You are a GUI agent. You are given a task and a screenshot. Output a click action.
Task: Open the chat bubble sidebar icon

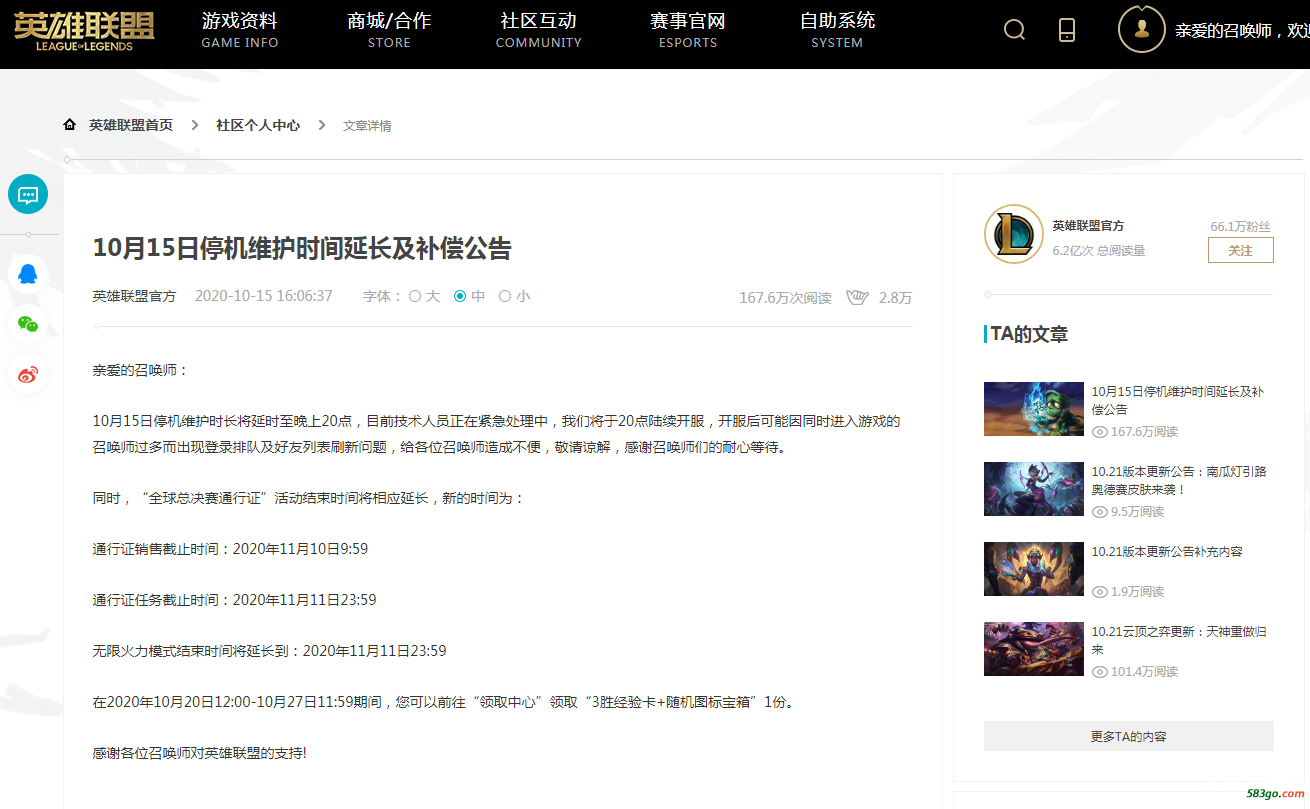coord(28,194)
